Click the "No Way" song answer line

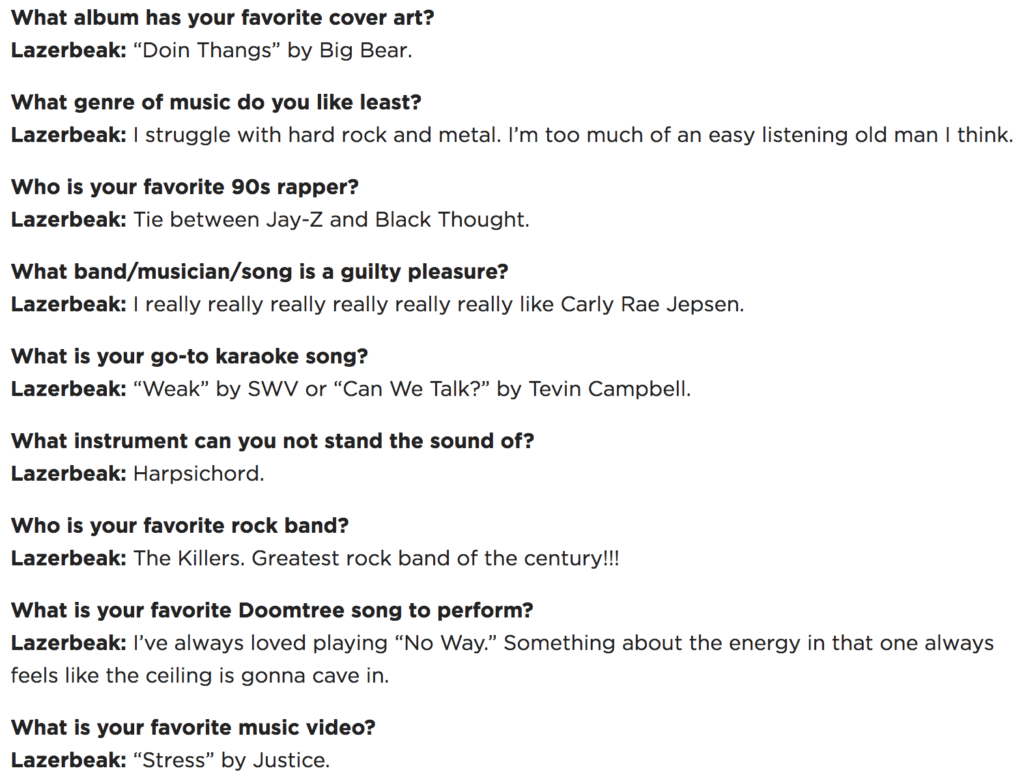click(502, 643)
